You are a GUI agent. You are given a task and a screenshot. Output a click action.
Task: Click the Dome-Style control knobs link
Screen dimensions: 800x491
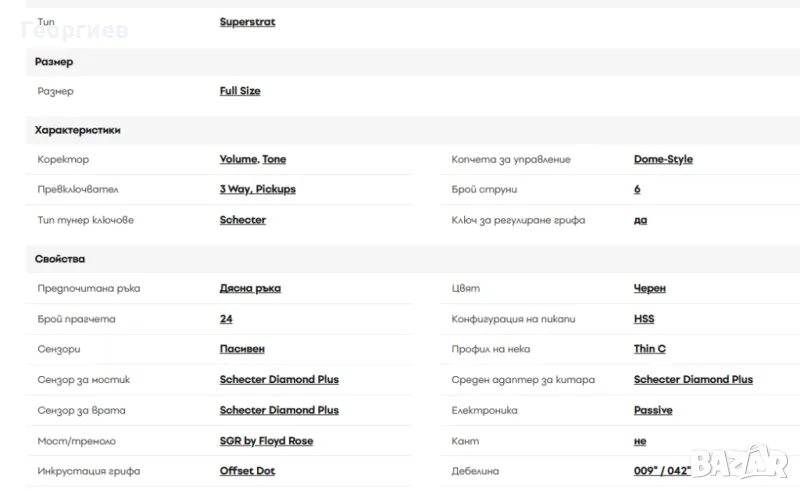tap(663, 159)
